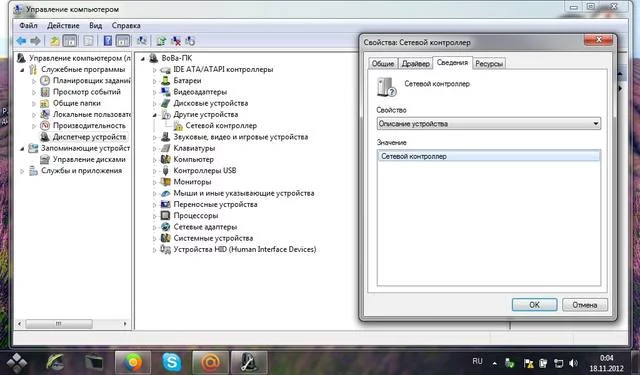Select Звуковые, видео и игровые устройства

[241, 137]
